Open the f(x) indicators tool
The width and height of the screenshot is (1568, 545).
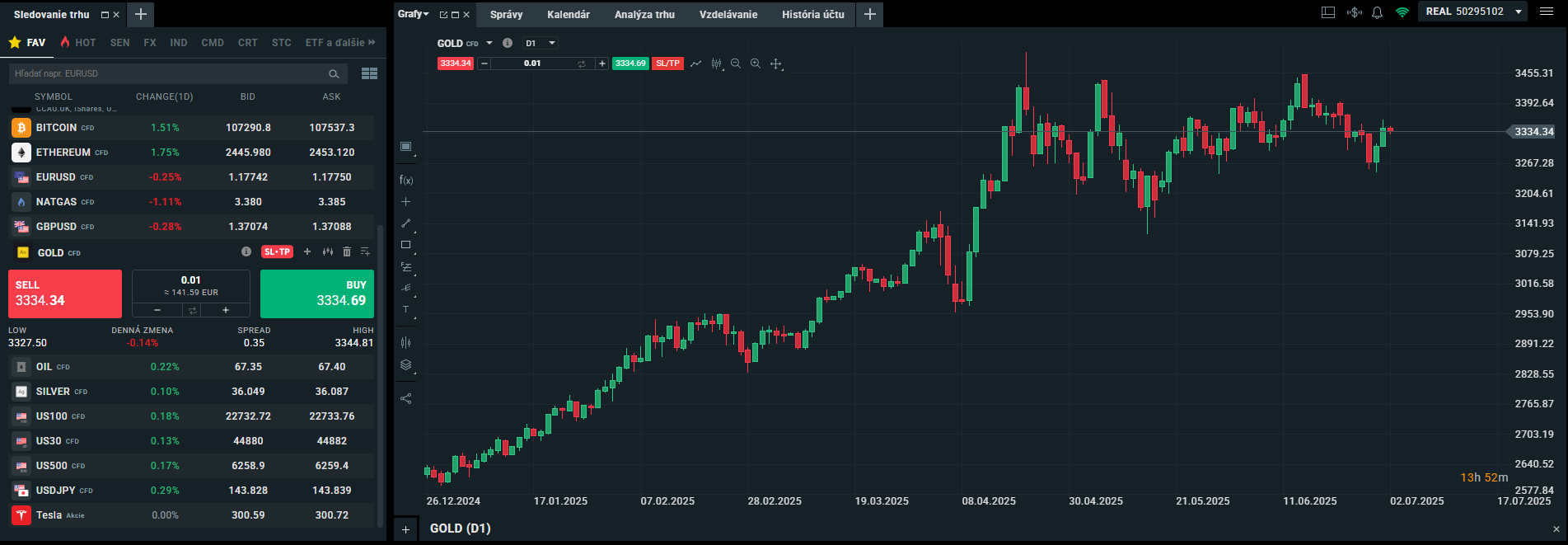tap(405, 180)
